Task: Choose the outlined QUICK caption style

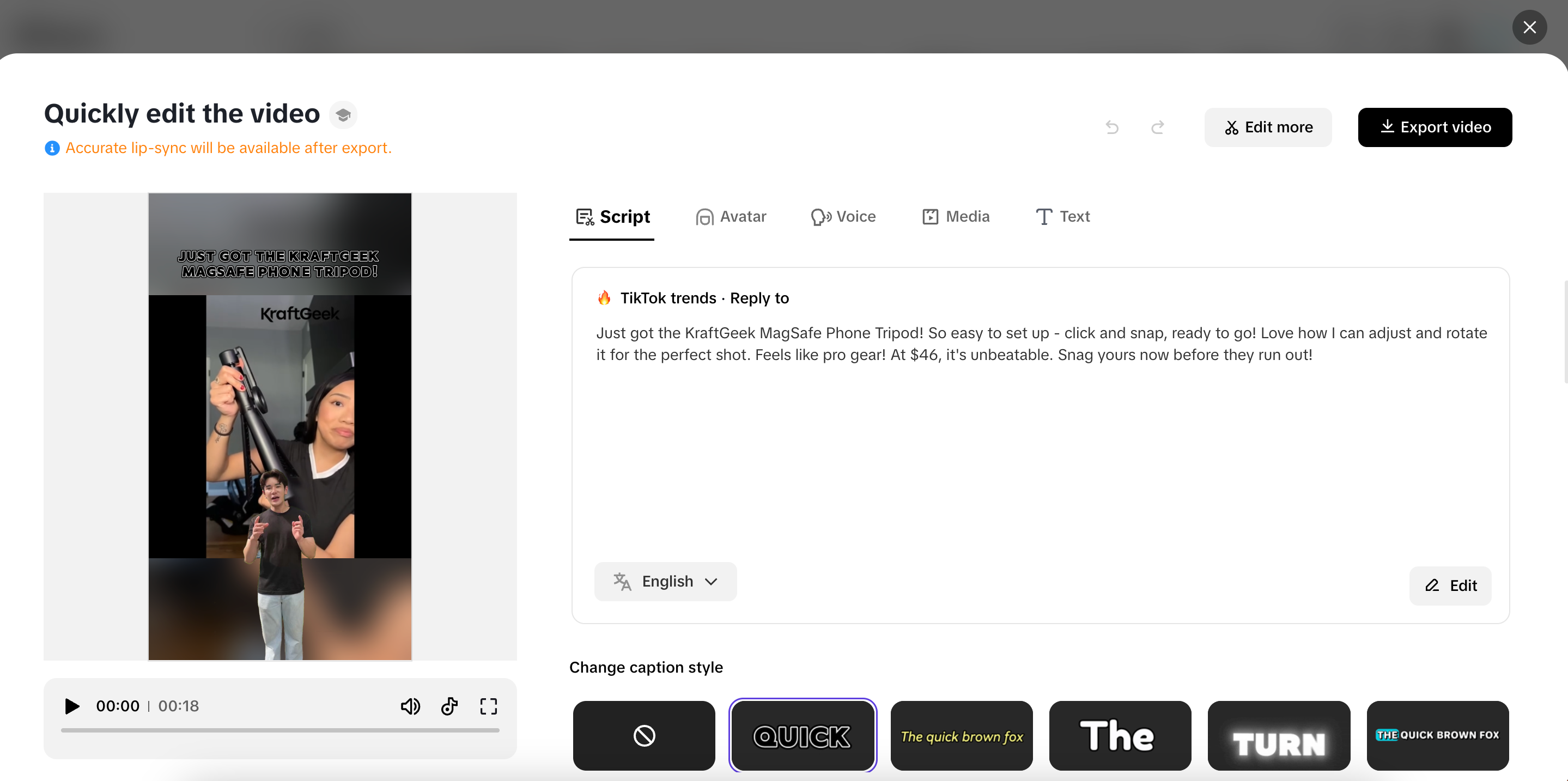Action: pos(803,735)
